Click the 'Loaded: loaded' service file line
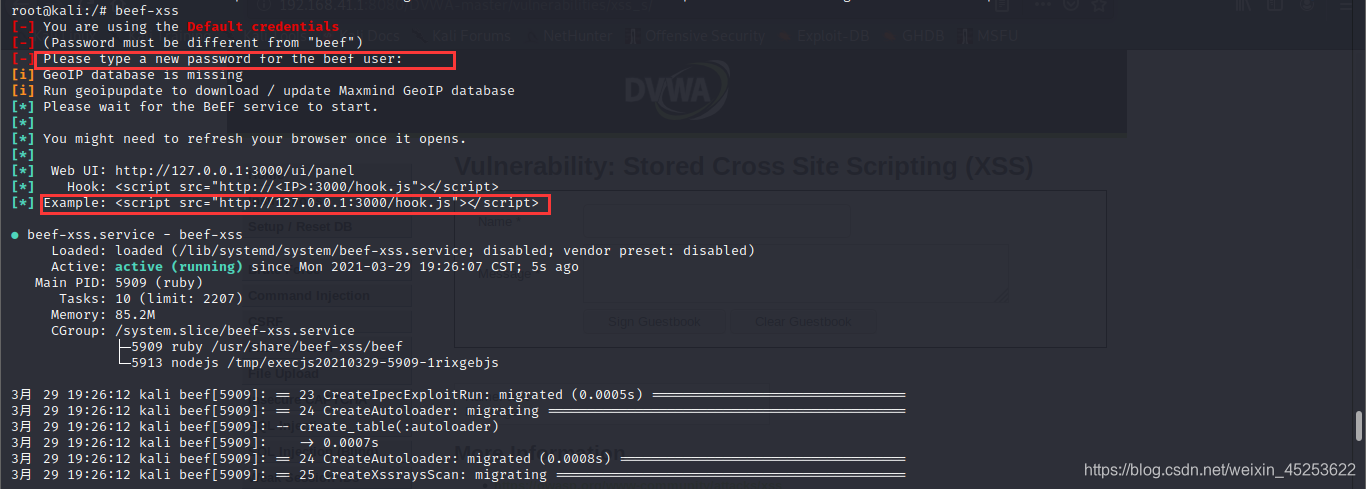This screenshot has height=489, width=1366. pos(402,251)
